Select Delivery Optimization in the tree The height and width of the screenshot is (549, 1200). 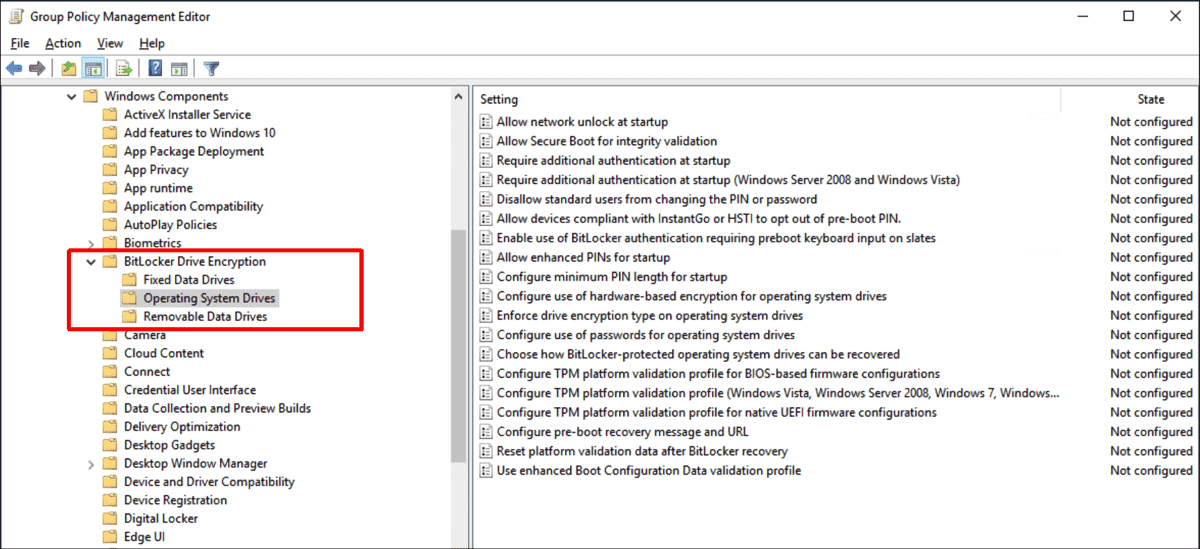182,427
